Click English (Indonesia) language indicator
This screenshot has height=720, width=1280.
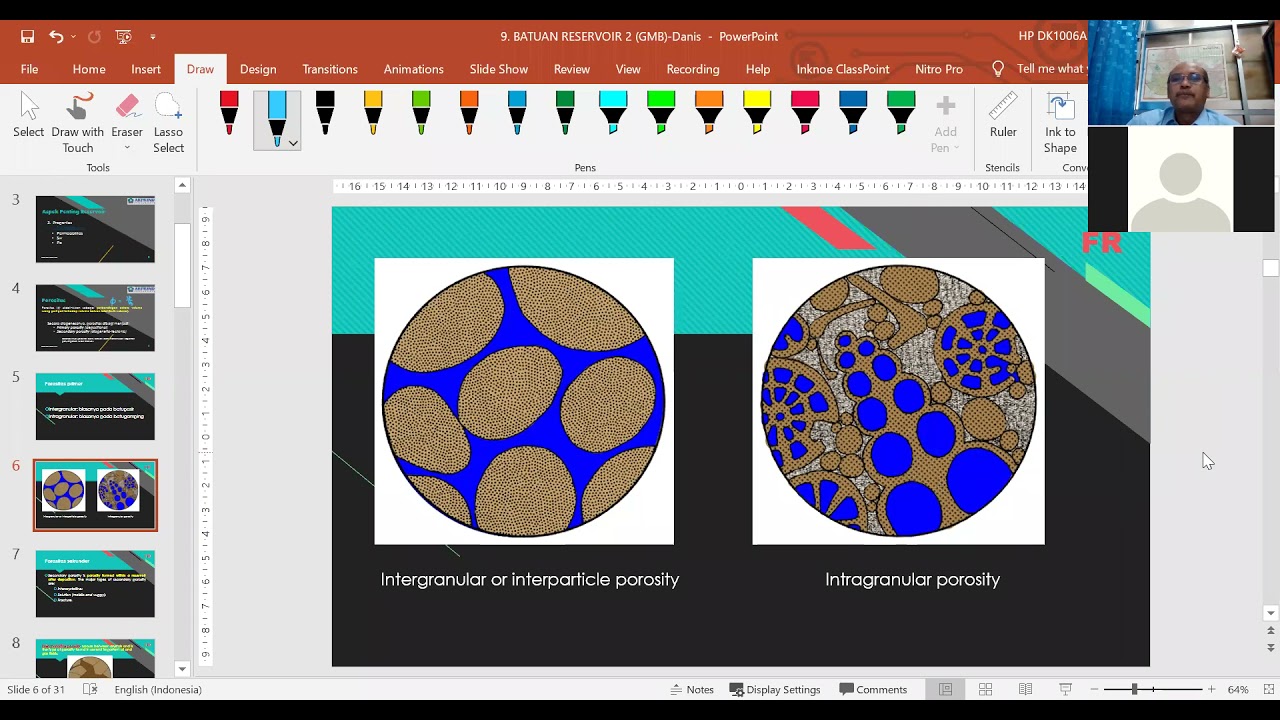point(158,689)
